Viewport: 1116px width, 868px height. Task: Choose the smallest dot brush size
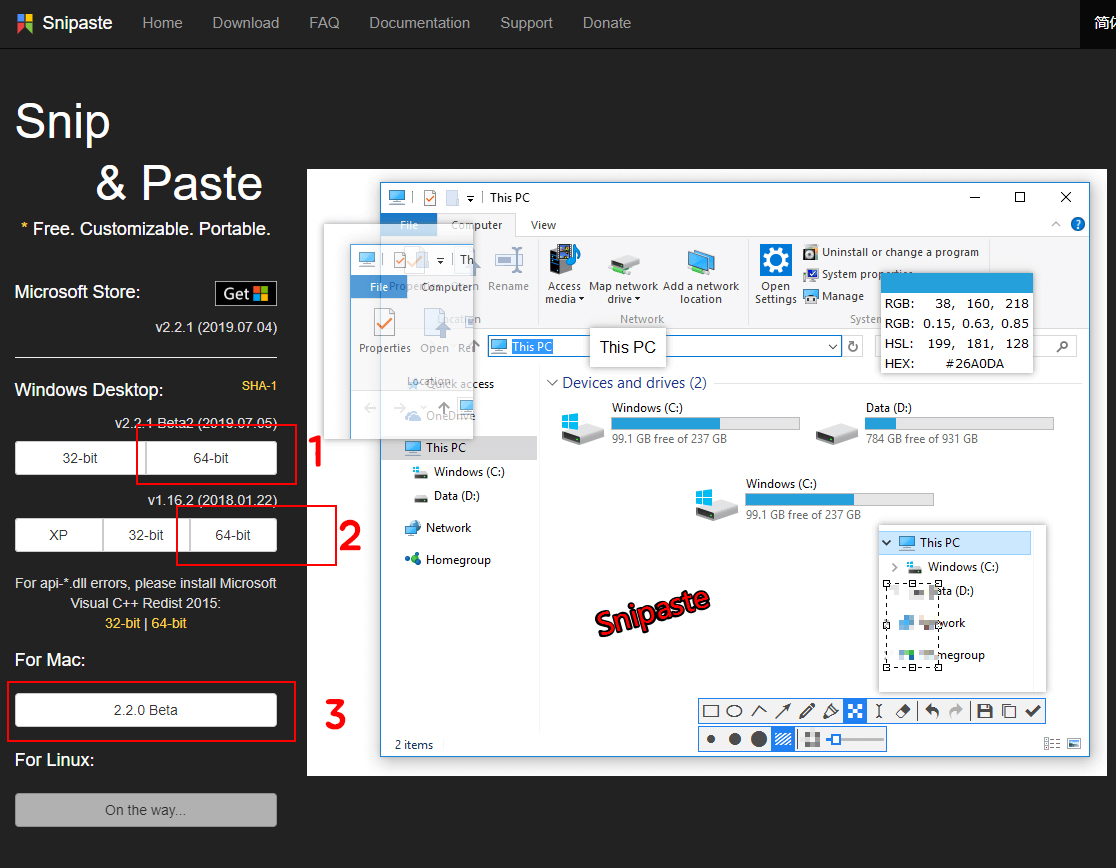pyautogui.click(x=710, y=739)
